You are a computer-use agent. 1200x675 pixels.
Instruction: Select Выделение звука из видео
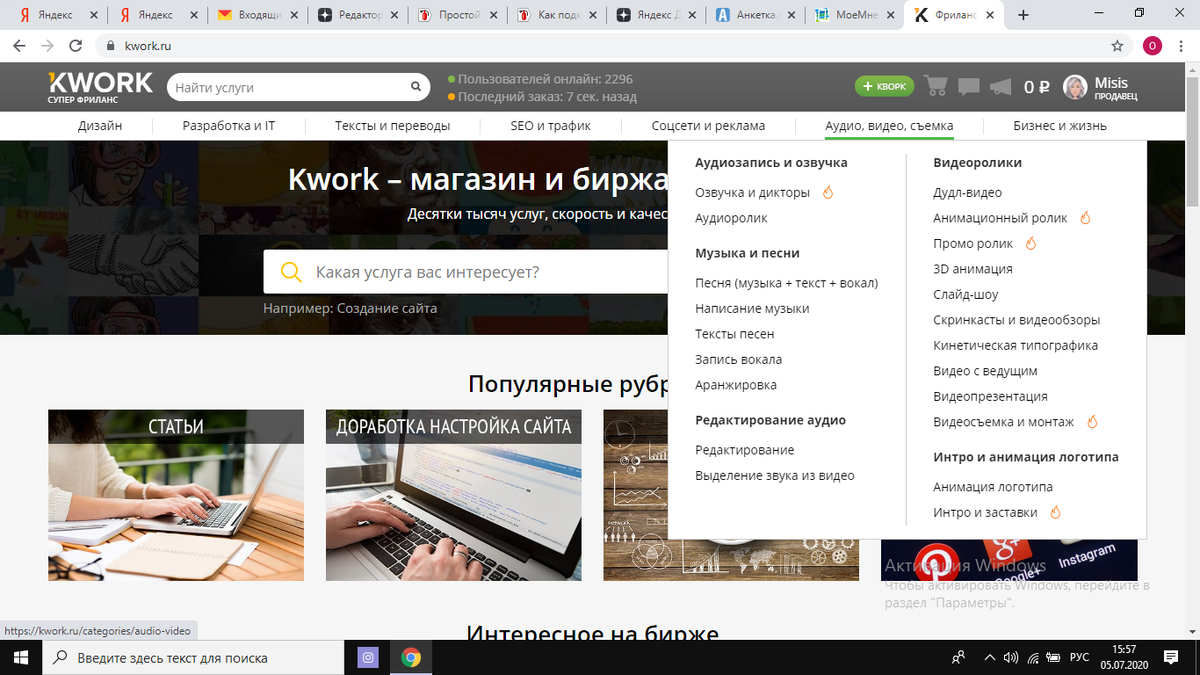click(x=775, y=476)
